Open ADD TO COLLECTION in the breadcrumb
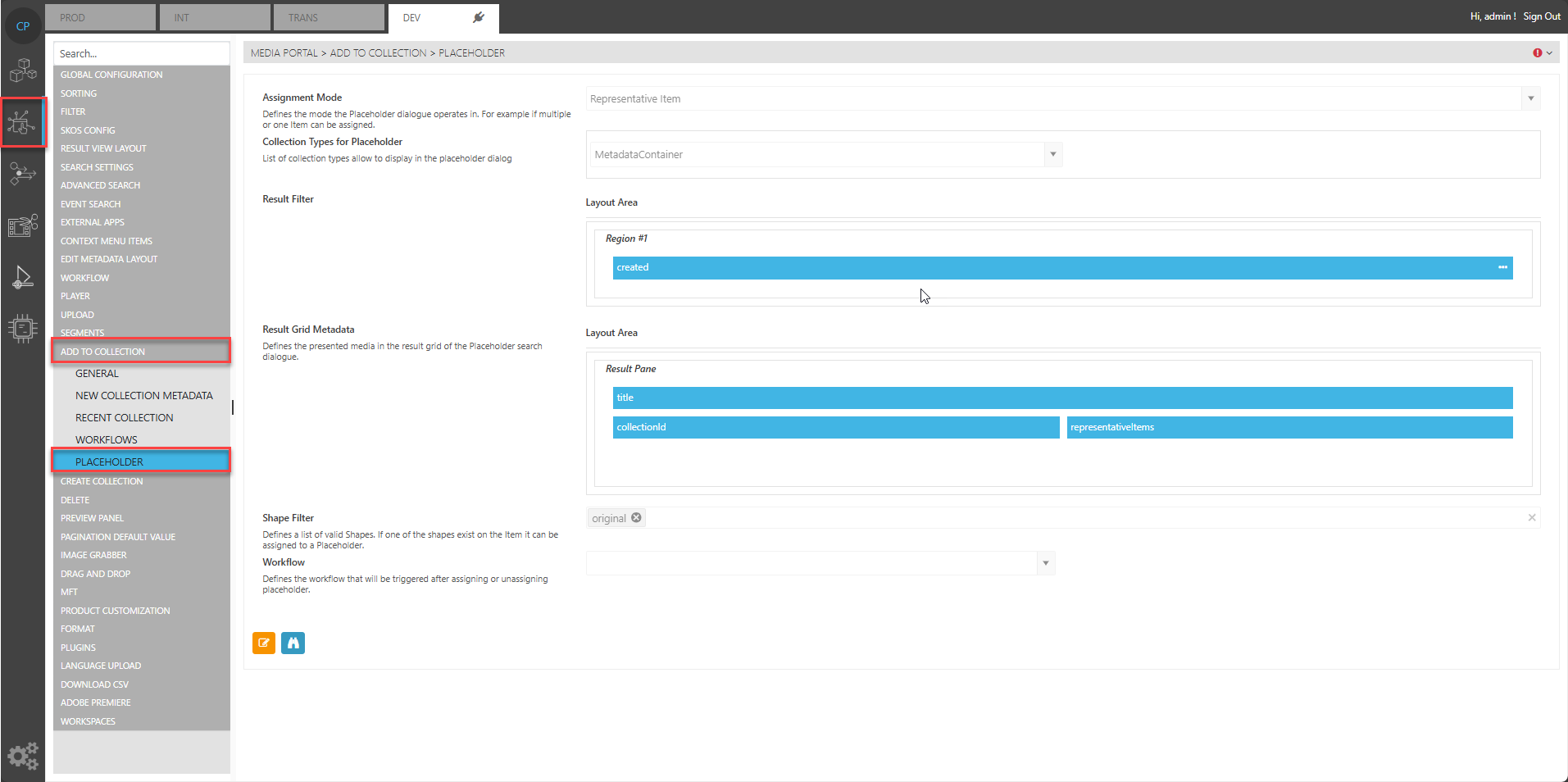 pos(378,53)
